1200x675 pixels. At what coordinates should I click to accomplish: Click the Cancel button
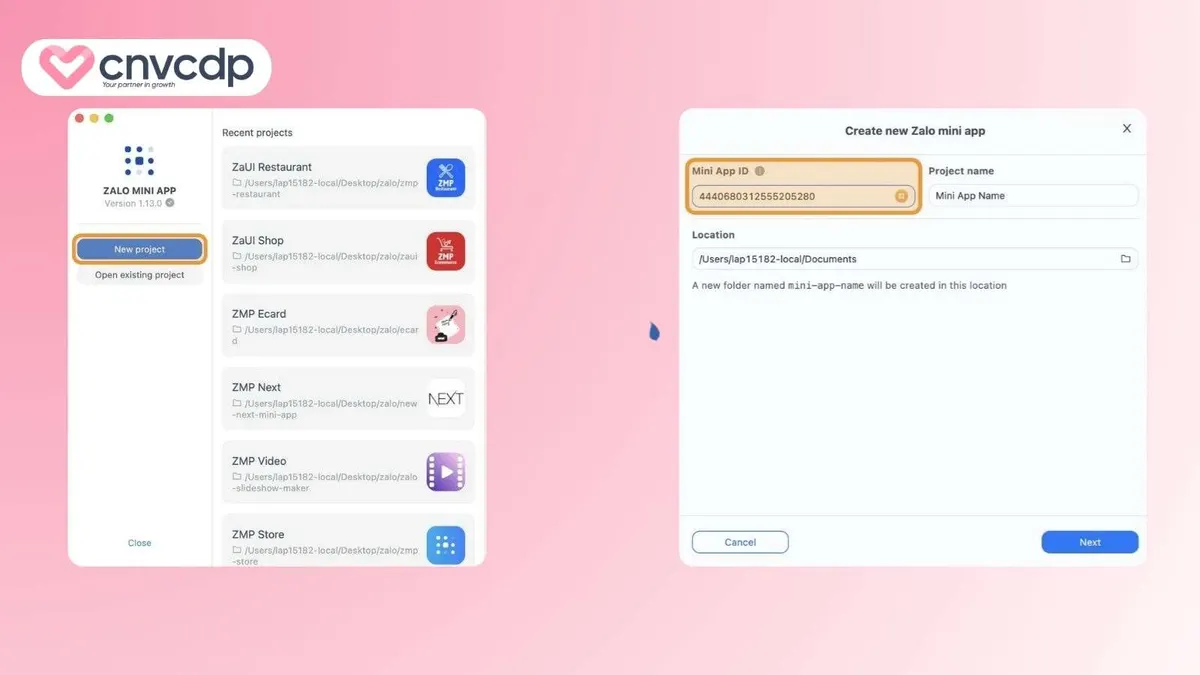740,542
